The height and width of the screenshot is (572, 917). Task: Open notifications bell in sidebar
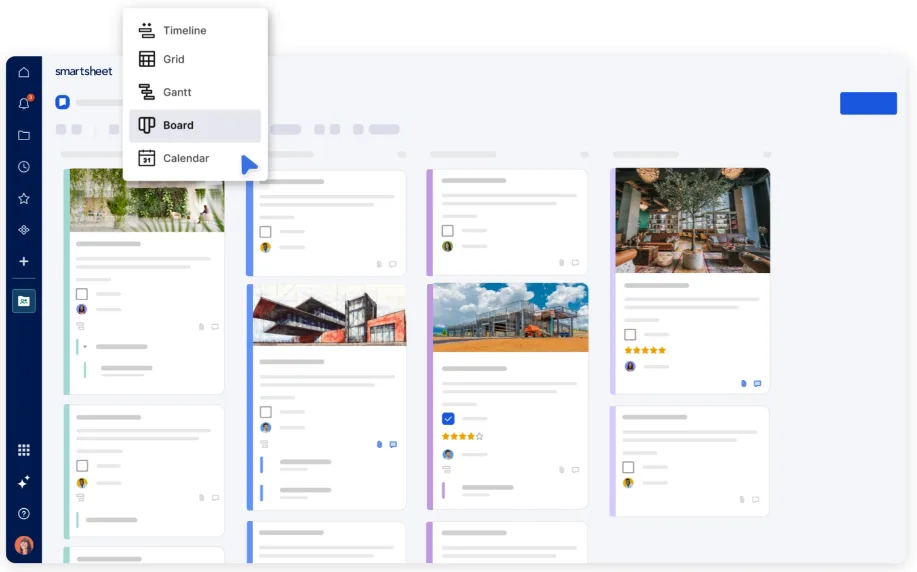point(24,104)
